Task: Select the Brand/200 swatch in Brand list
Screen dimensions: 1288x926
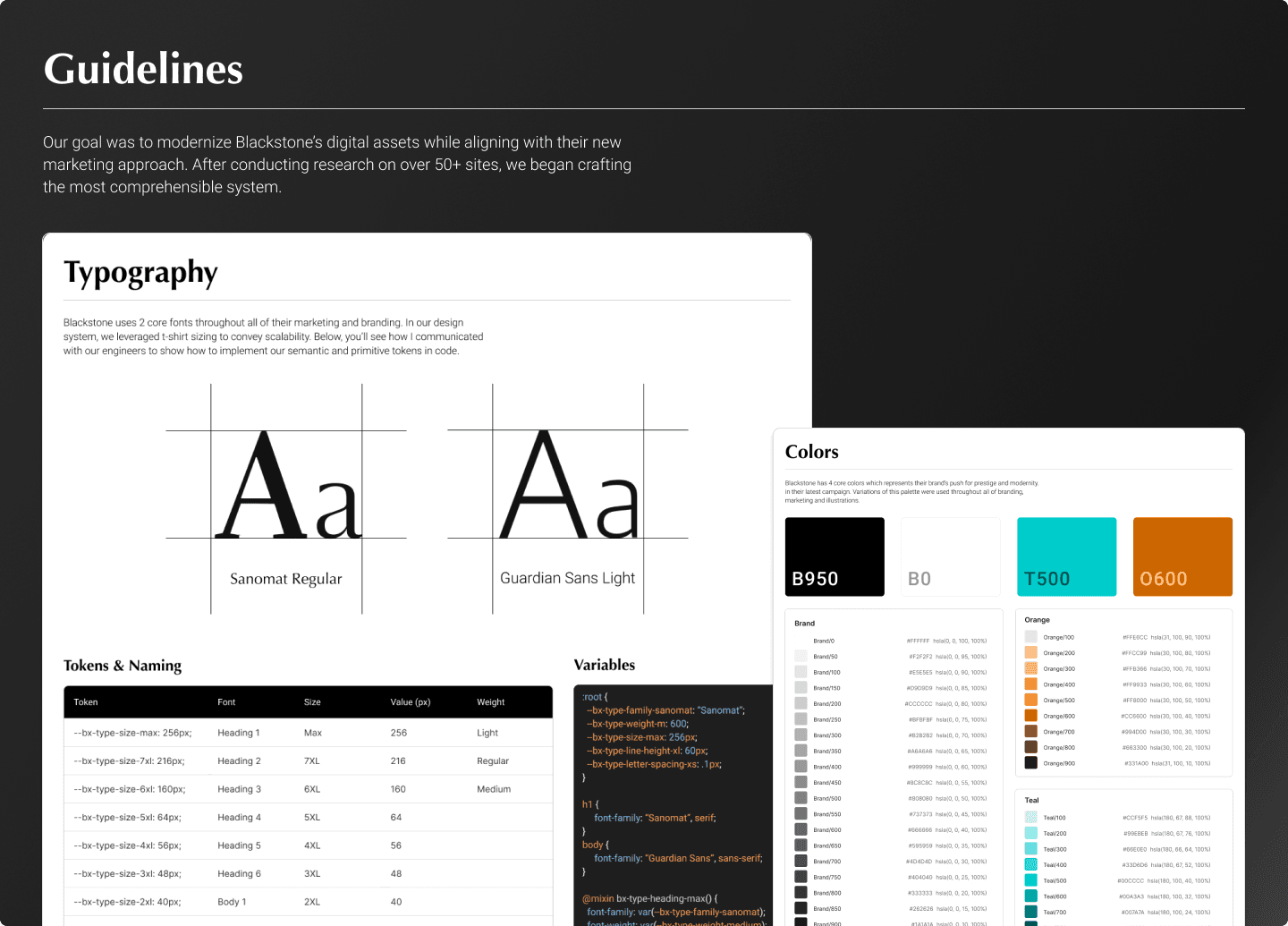Action: point(801,704)
